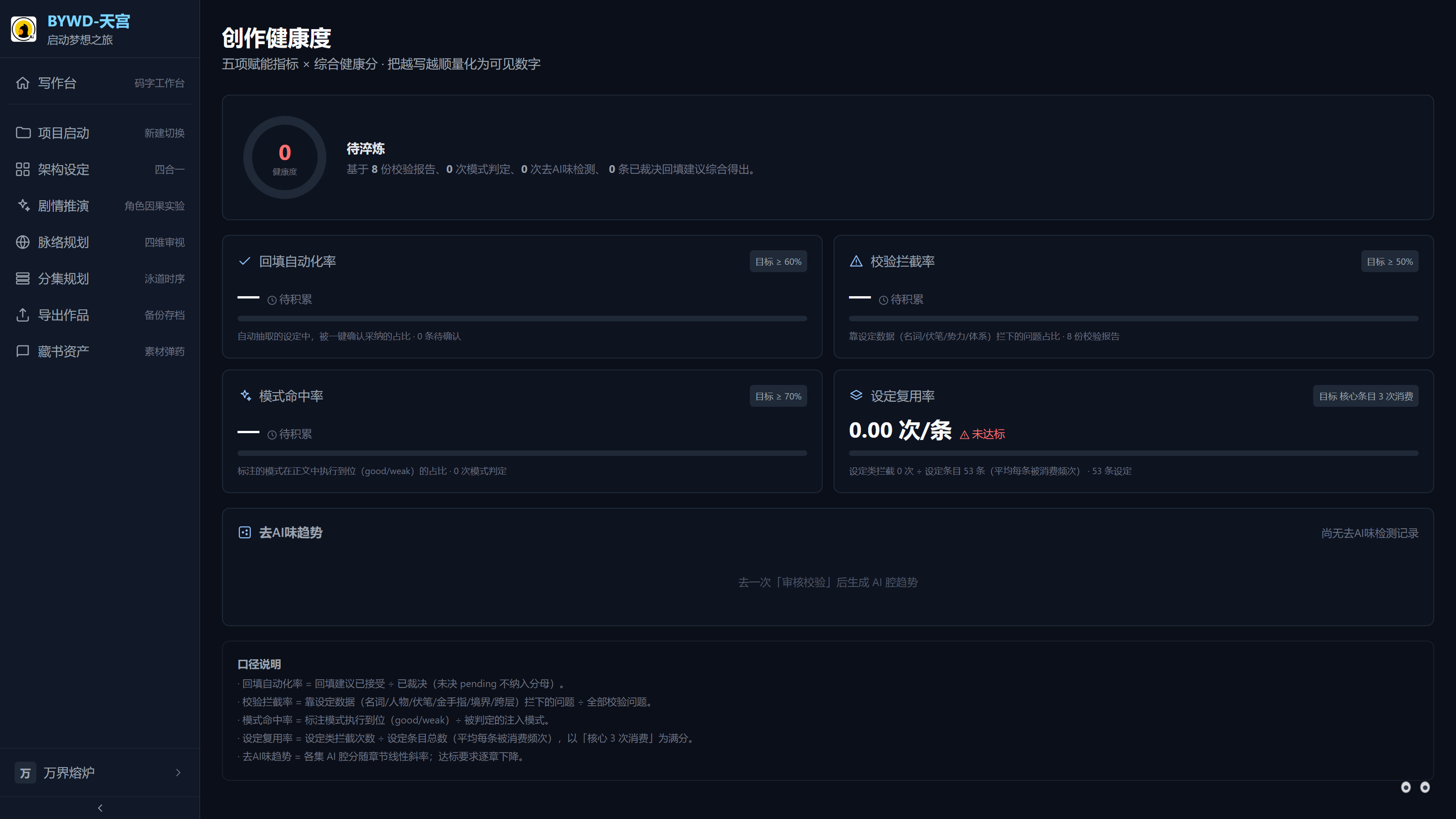The height and width of the screenshot is (819, 1456).
Task: Click the 万界熔炉 button
Action: click(100, 773)
